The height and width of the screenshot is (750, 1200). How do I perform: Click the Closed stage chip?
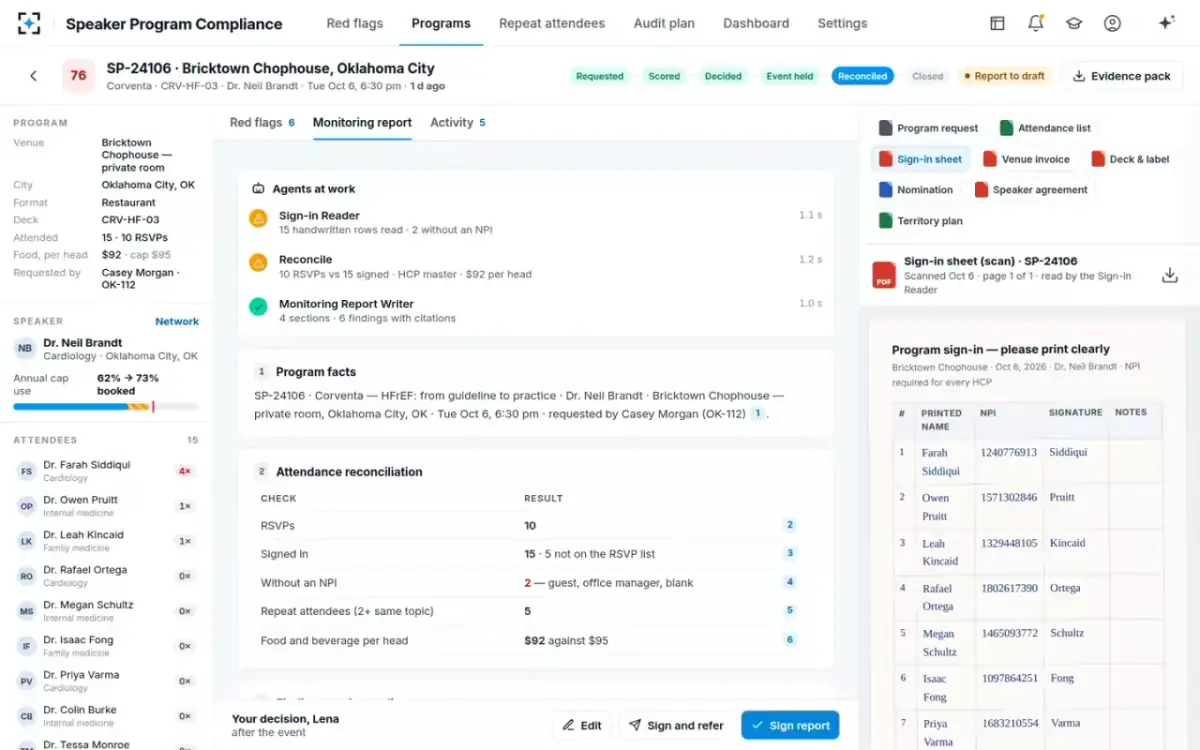click(x=927, y=76)
